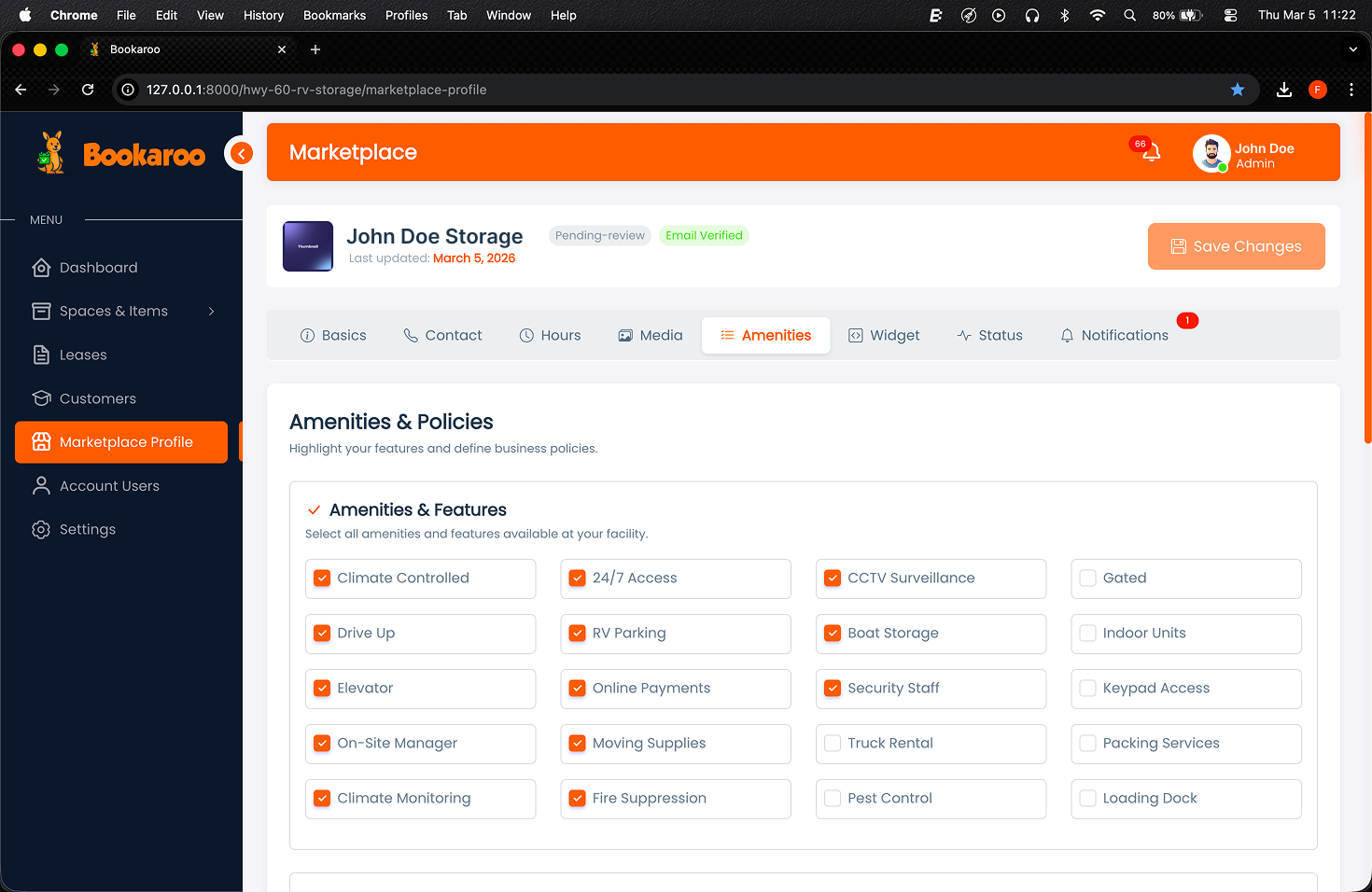Open the Chrome browser dropdown arrow
The width and height of the screenshot is (1372, 892).
[x=1352, y=49]
